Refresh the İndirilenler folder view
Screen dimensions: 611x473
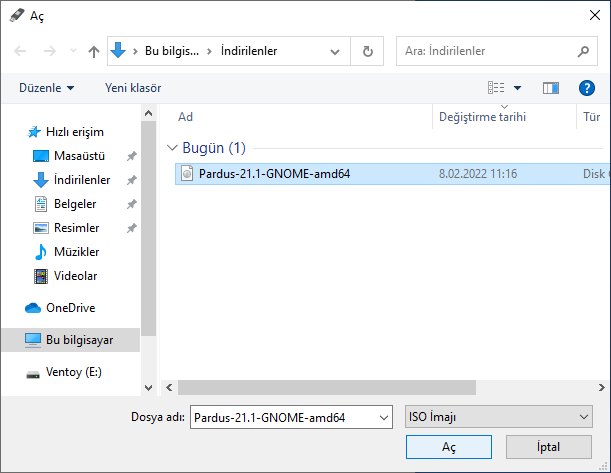click(x=369, y=51)
